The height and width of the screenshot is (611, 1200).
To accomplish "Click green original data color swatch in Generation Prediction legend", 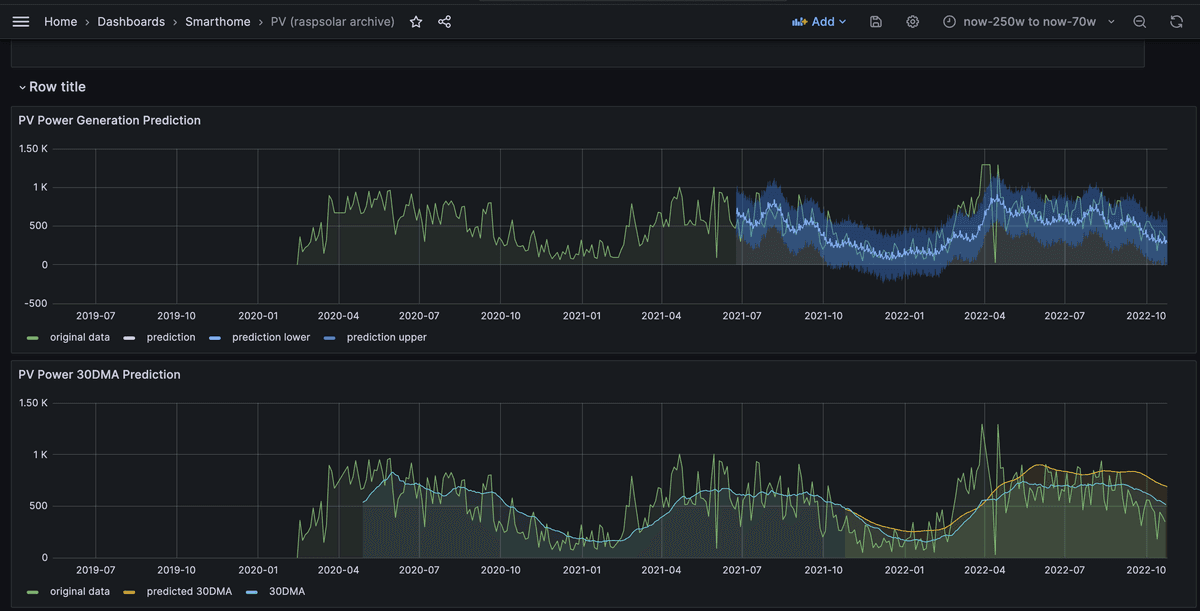I will 33,338.
